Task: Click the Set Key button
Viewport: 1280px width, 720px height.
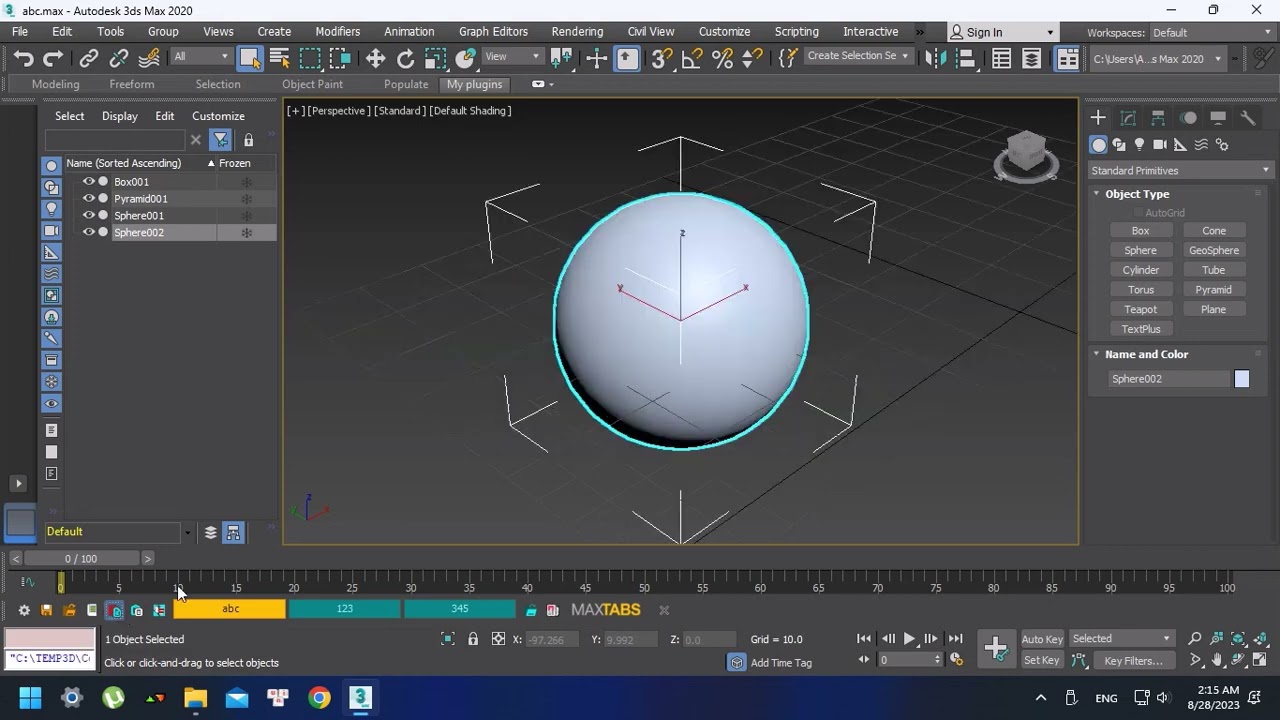Action: (1042, 661)
